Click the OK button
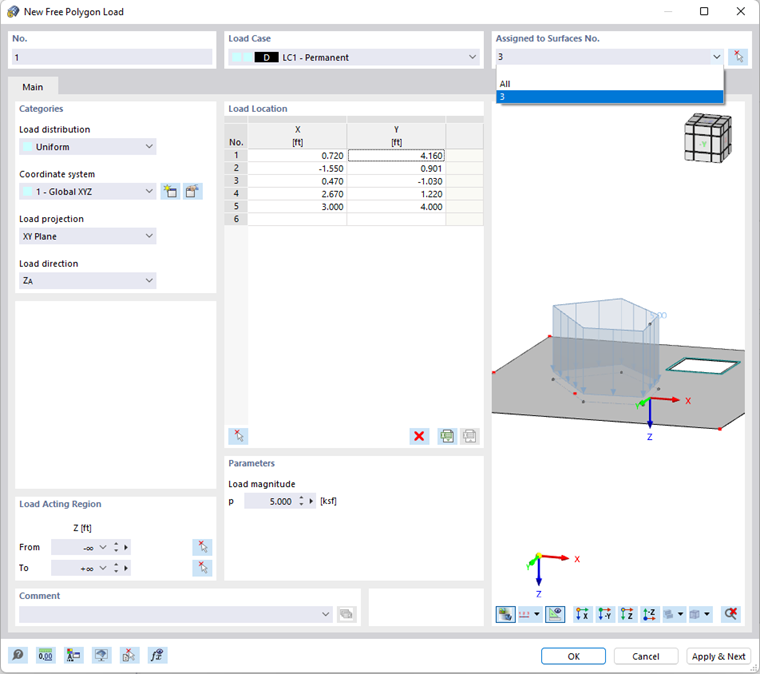760x674 pixels. (573, 656)
